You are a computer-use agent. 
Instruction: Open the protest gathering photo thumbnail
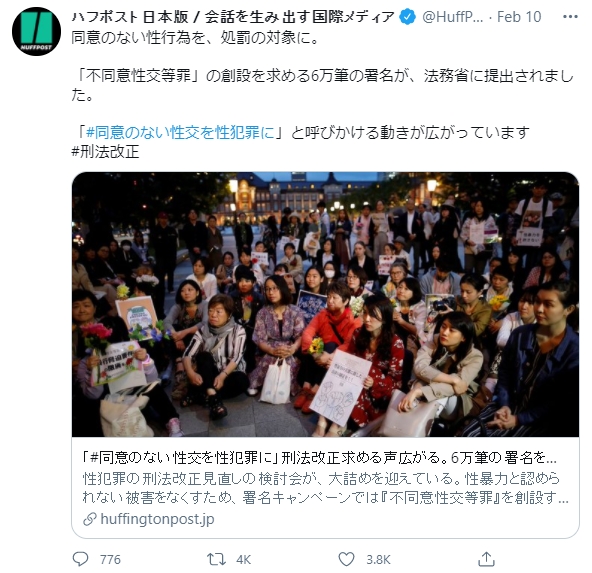click(x=325, y=304)
